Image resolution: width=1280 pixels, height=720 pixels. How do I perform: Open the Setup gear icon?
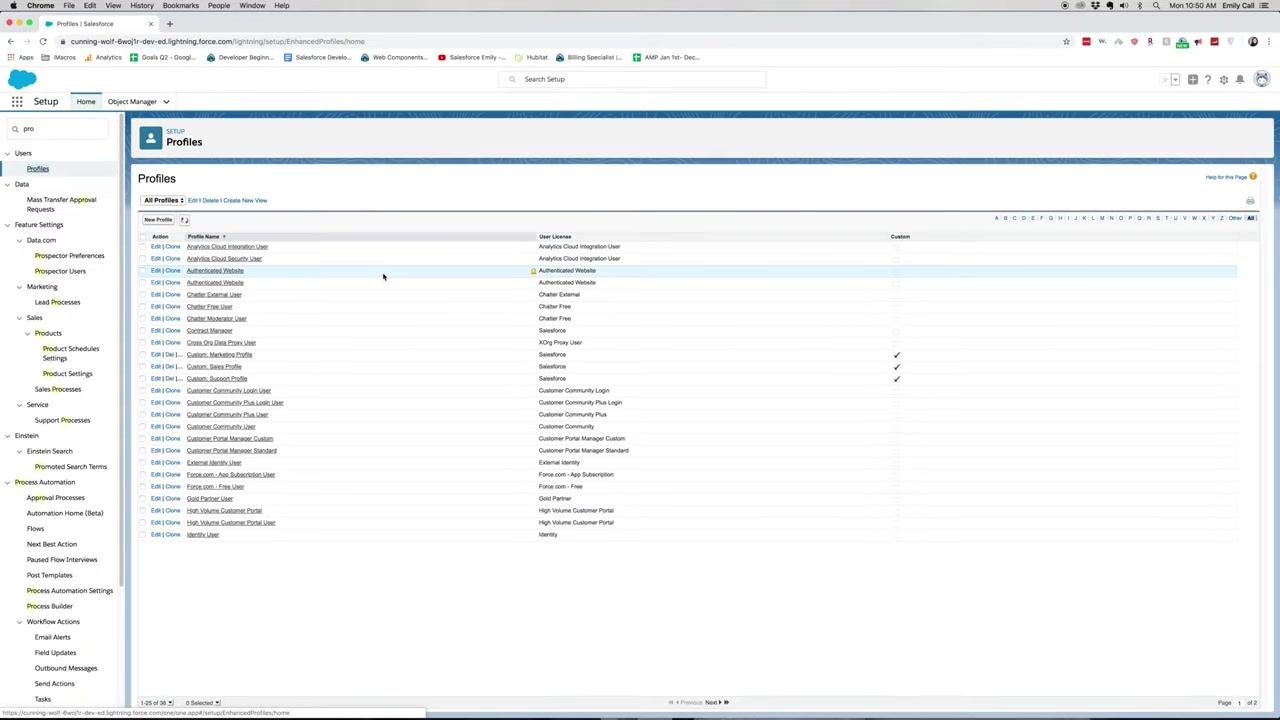1224,79
